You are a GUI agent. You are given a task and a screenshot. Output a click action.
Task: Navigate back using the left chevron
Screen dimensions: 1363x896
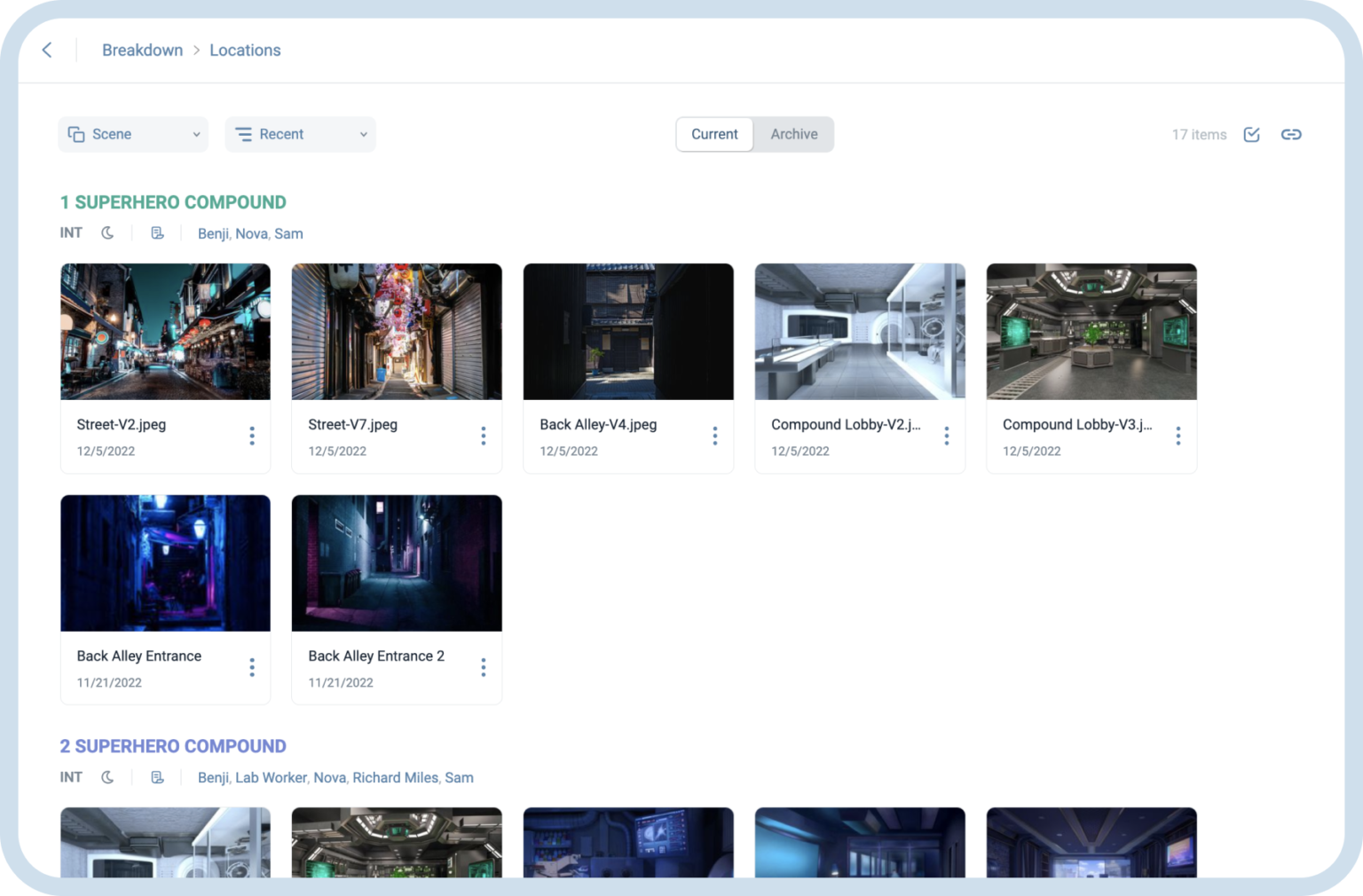pos(46,50)
